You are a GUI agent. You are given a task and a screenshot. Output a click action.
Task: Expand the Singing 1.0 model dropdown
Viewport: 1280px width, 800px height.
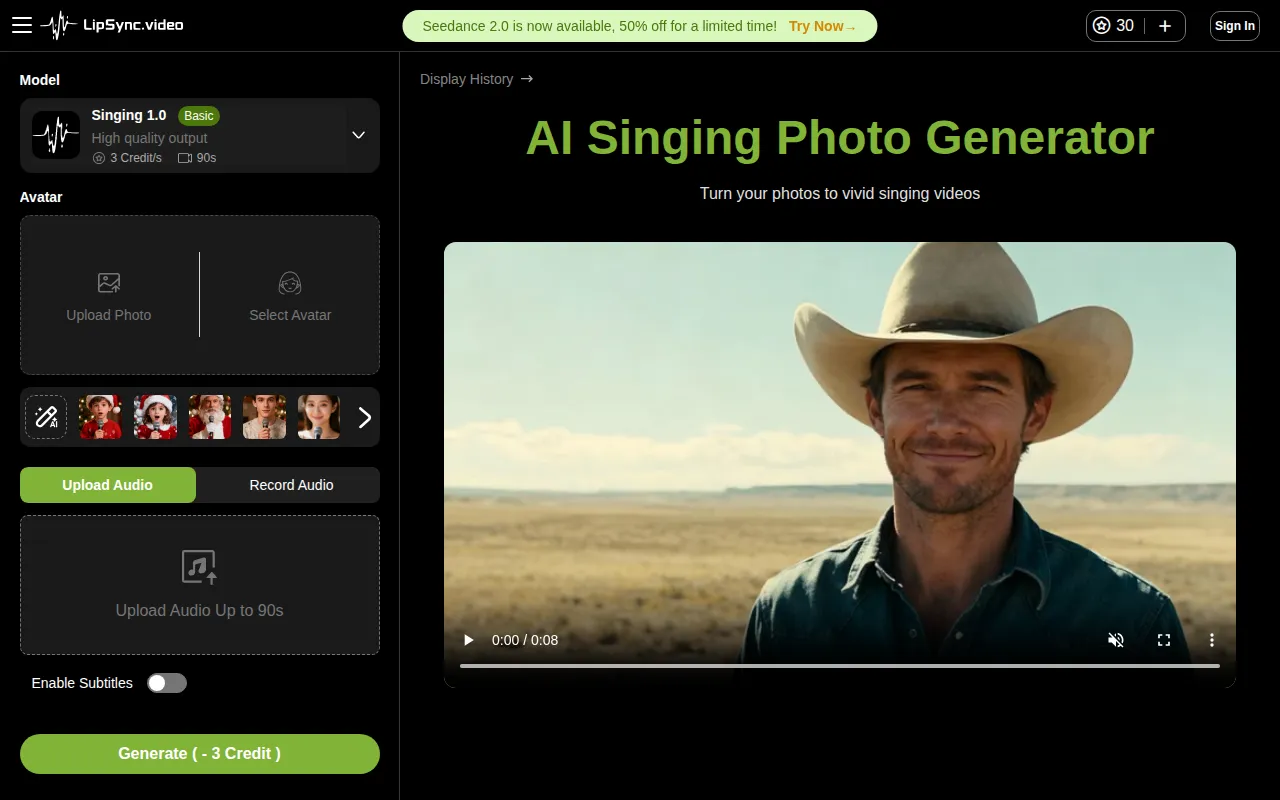[358, 135]
